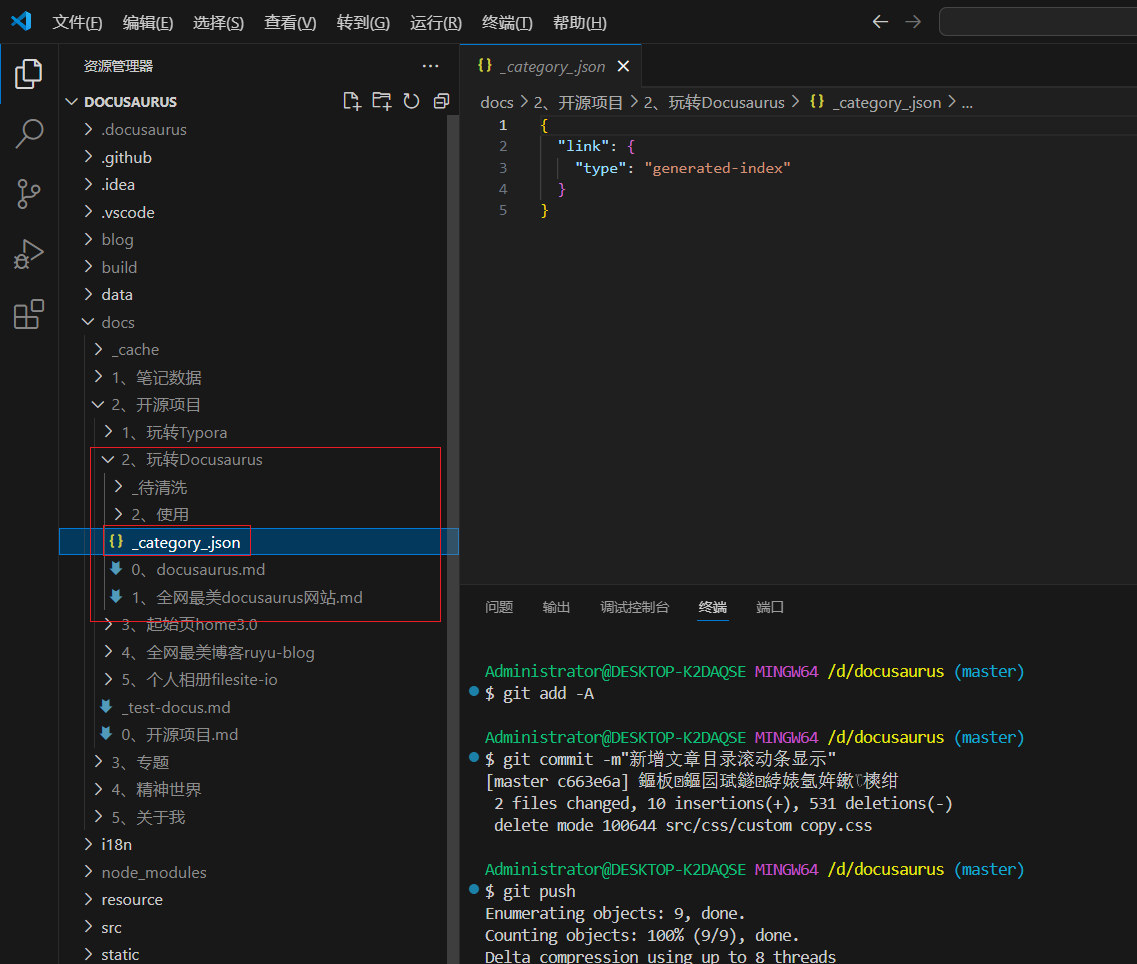Image resolution: width=1137 pixels, height=964 pixels.
Task: Open the 帮助(H) menu
Action: click(579, 22)
